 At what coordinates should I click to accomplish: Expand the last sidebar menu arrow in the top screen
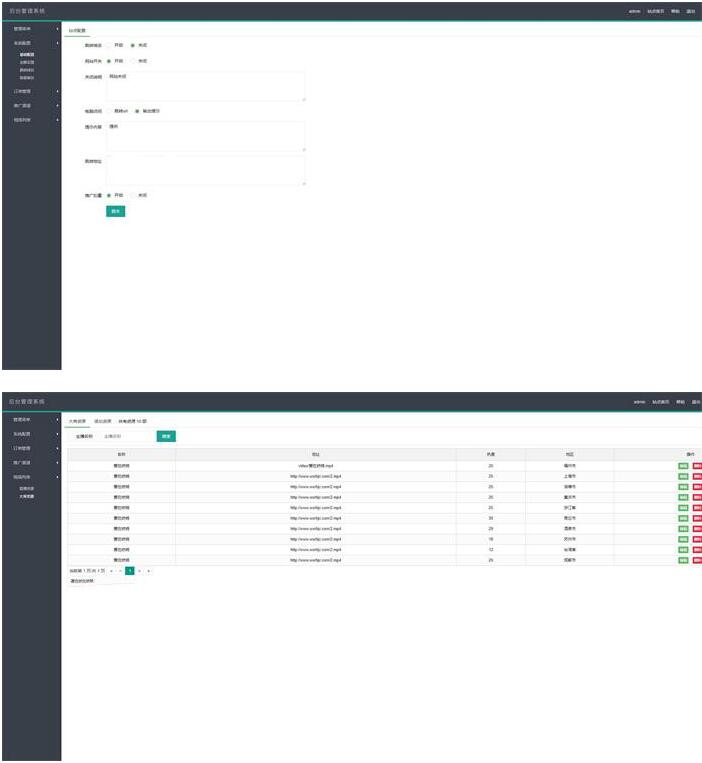click(57, 120)
